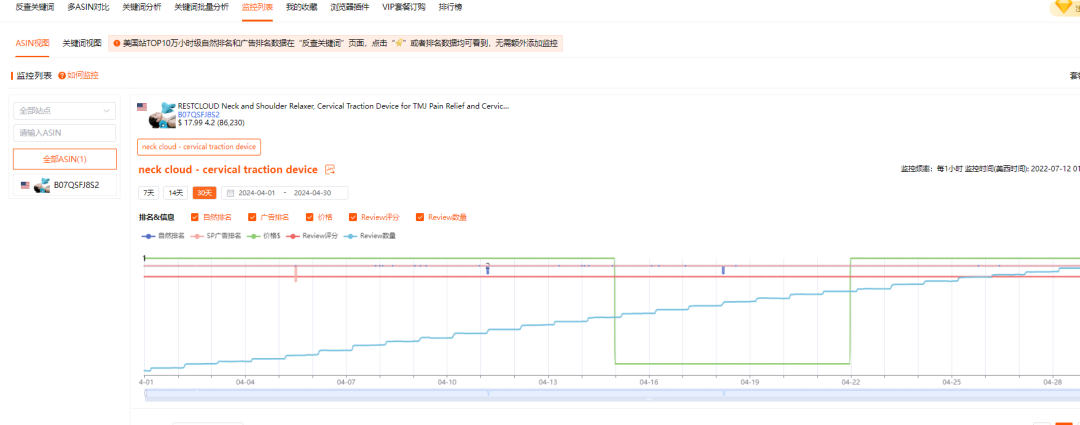Viewport: 1080px width, 425px height.
Task: Select the 7天 time range option
Action: pos(148,193)
